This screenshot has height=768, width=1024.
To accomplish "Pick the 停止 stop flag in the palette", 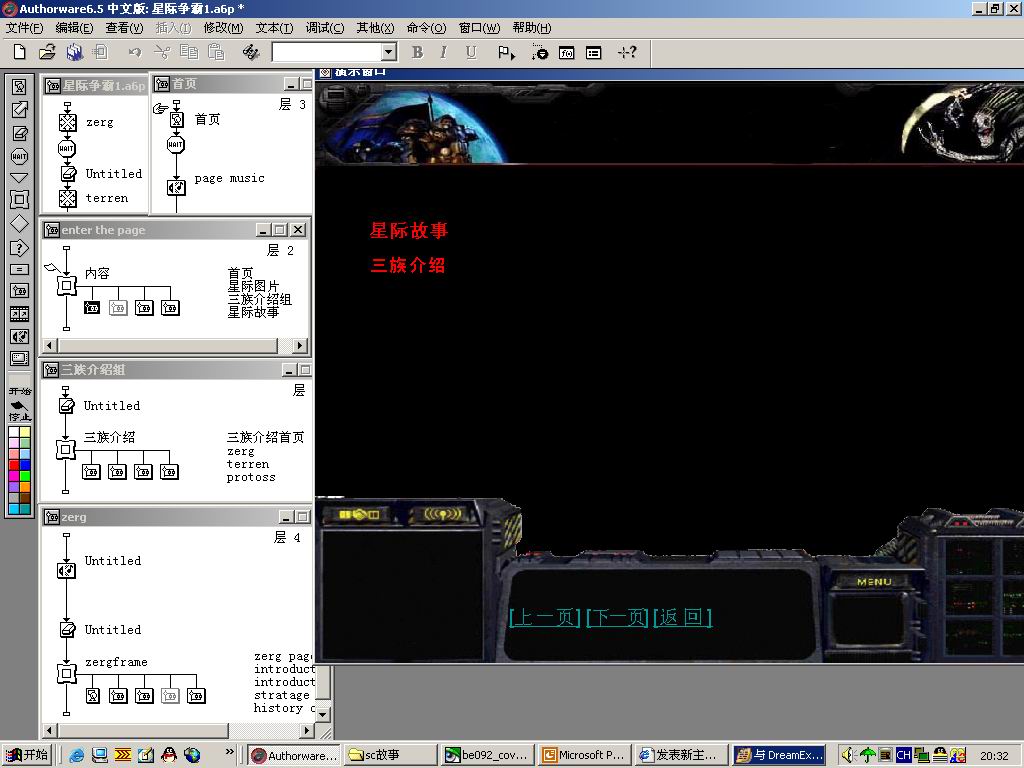I will (20, 413).
